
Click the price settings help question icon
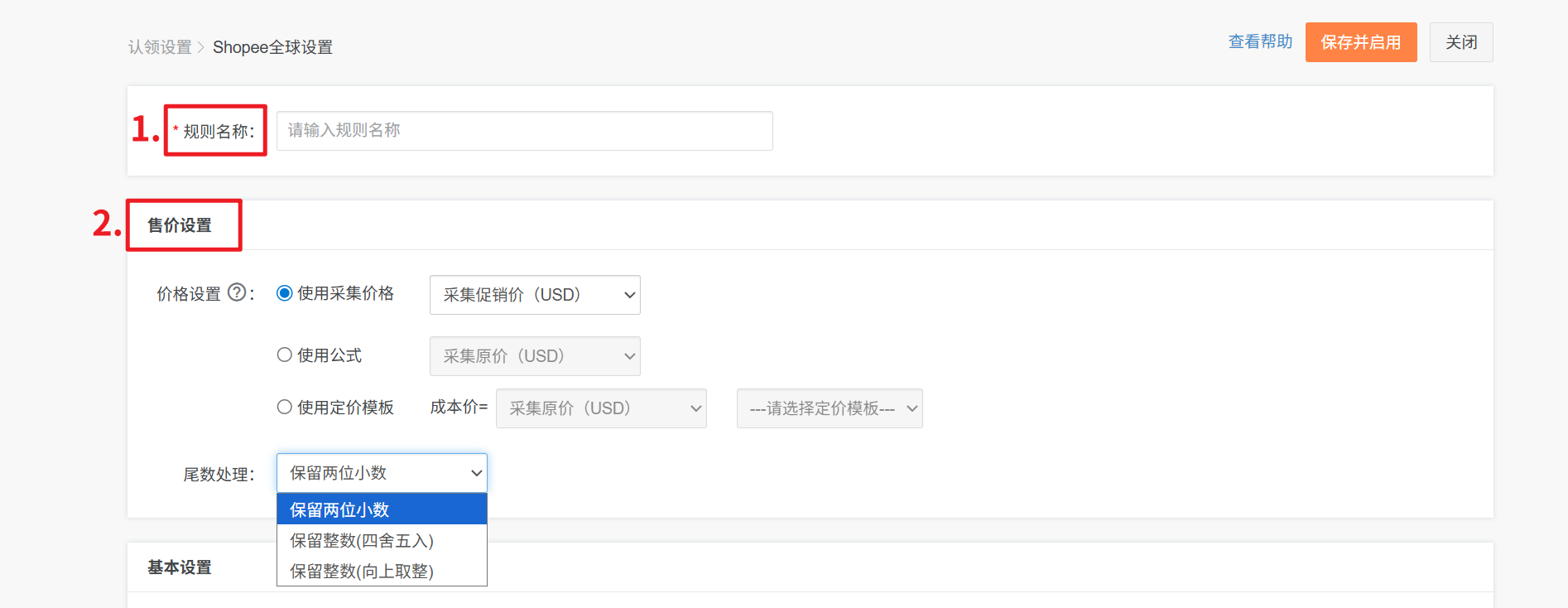tap(237, 292)
